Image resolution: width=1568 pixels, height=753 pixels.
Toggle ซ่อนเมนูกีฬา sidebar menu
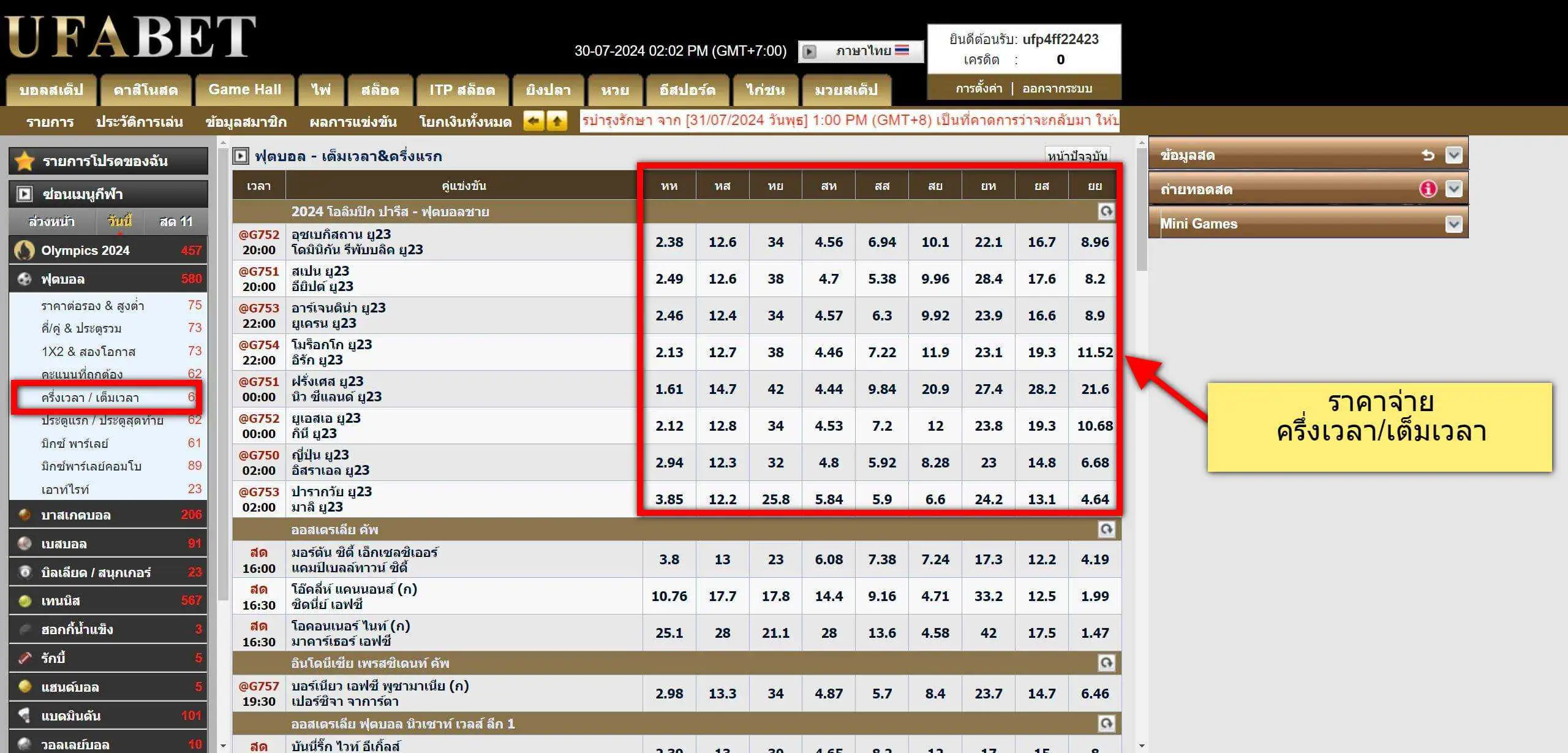coord(108,194)
